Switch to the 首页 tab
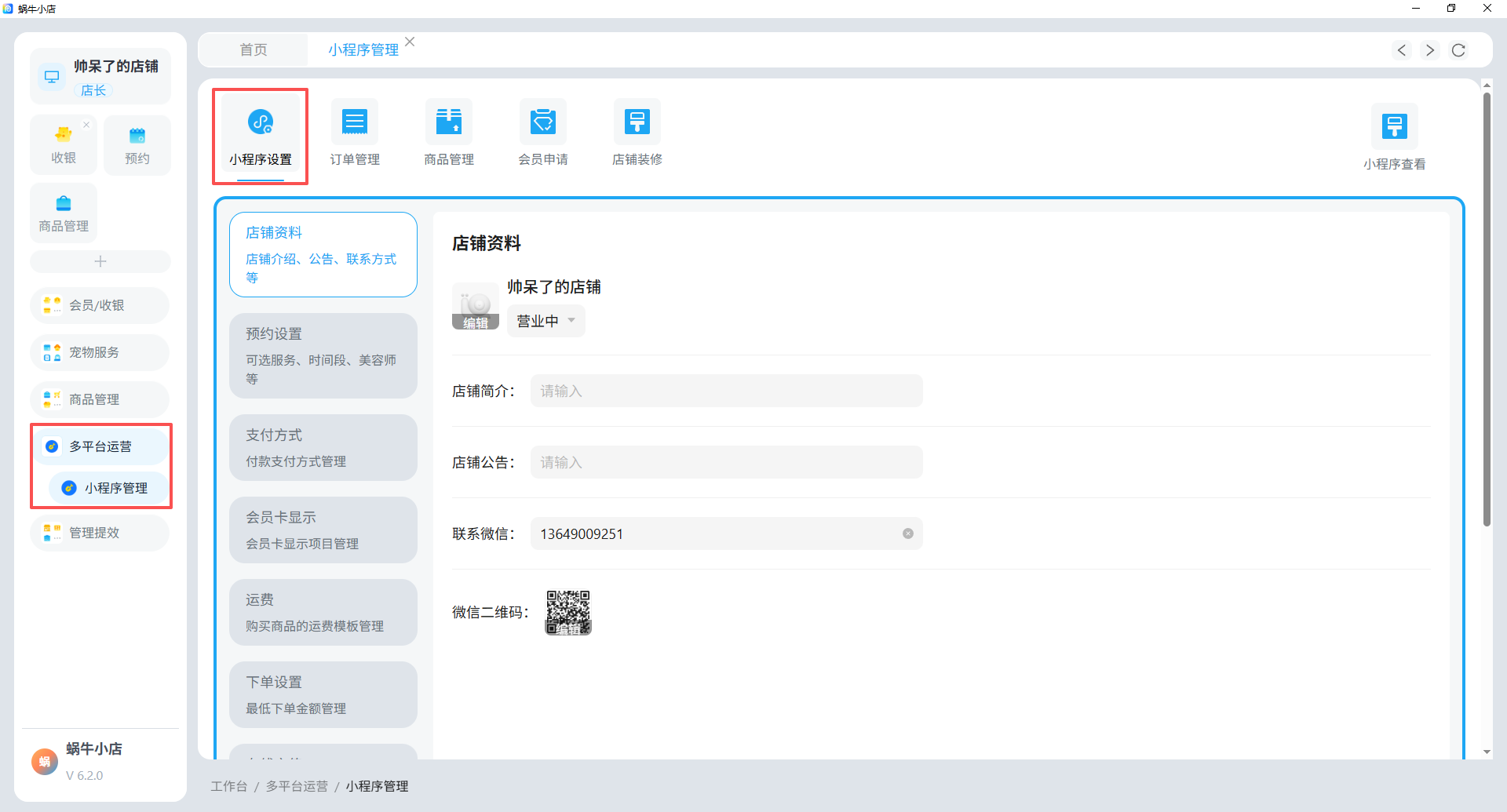This screenshot has height=812, width=1507. point(254,49)
